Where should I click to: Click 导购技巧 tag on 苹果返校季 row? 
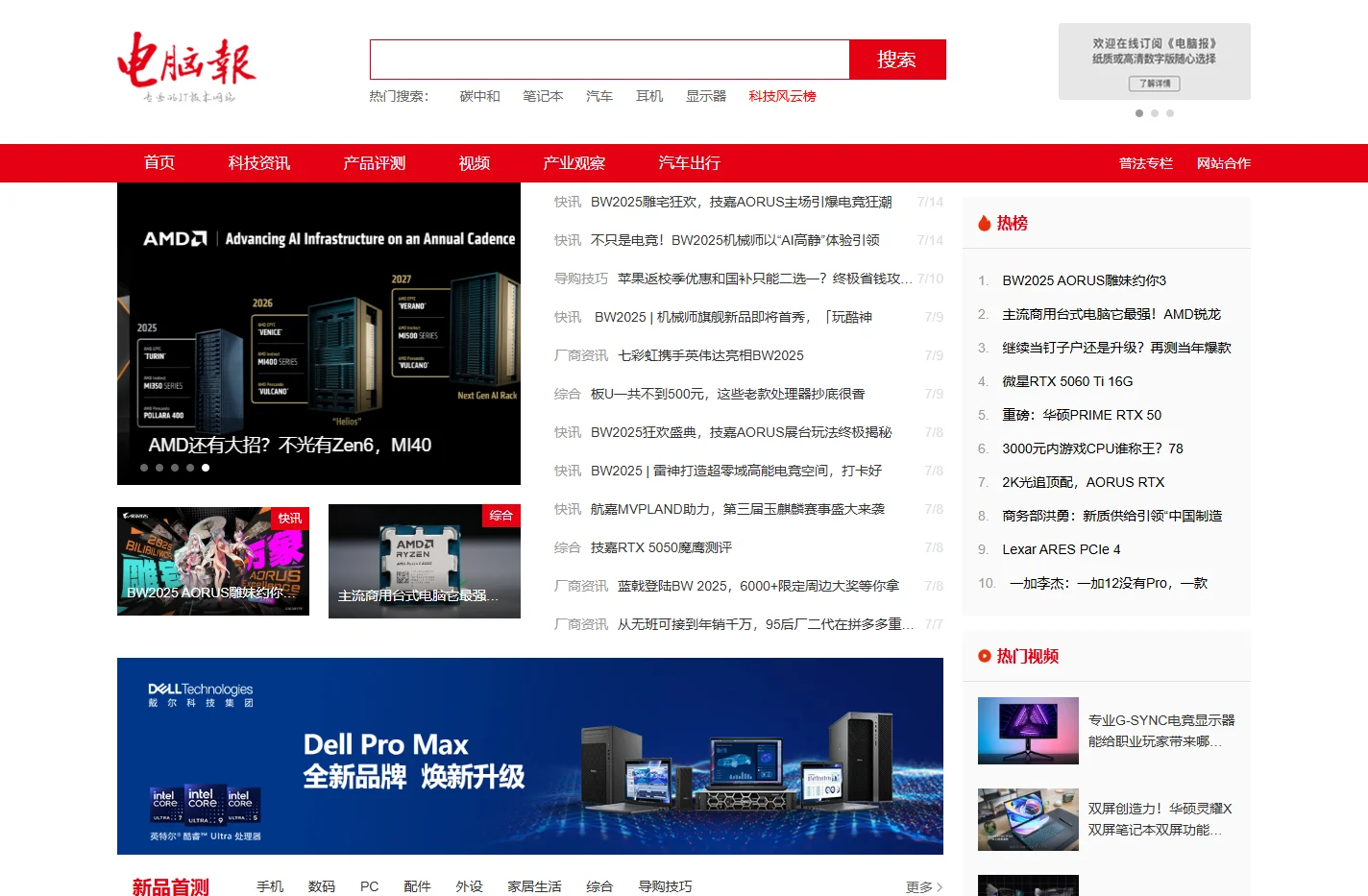(581, 278)
